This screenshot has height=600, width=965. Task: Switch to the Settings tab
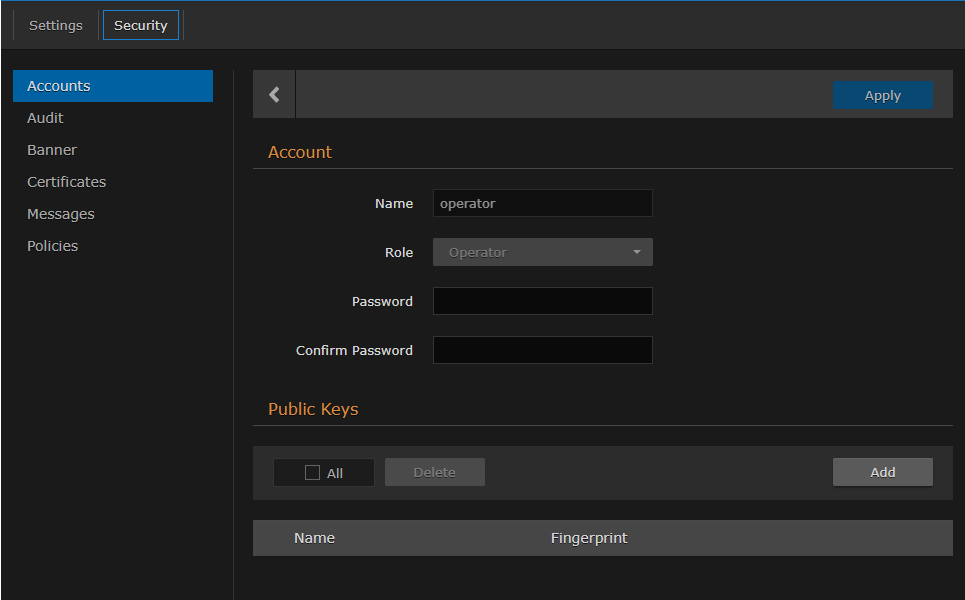[x=56, y=25]
